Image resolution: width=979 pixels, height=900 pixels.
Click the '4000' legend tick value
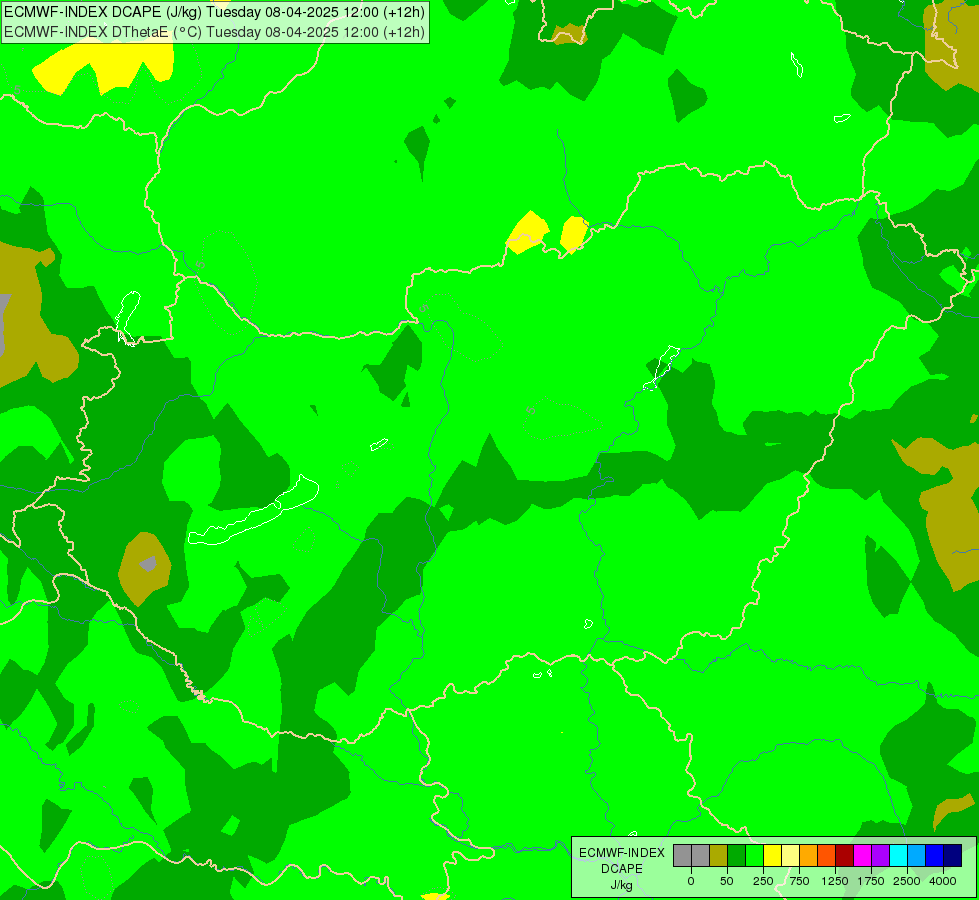coord(943,881)
